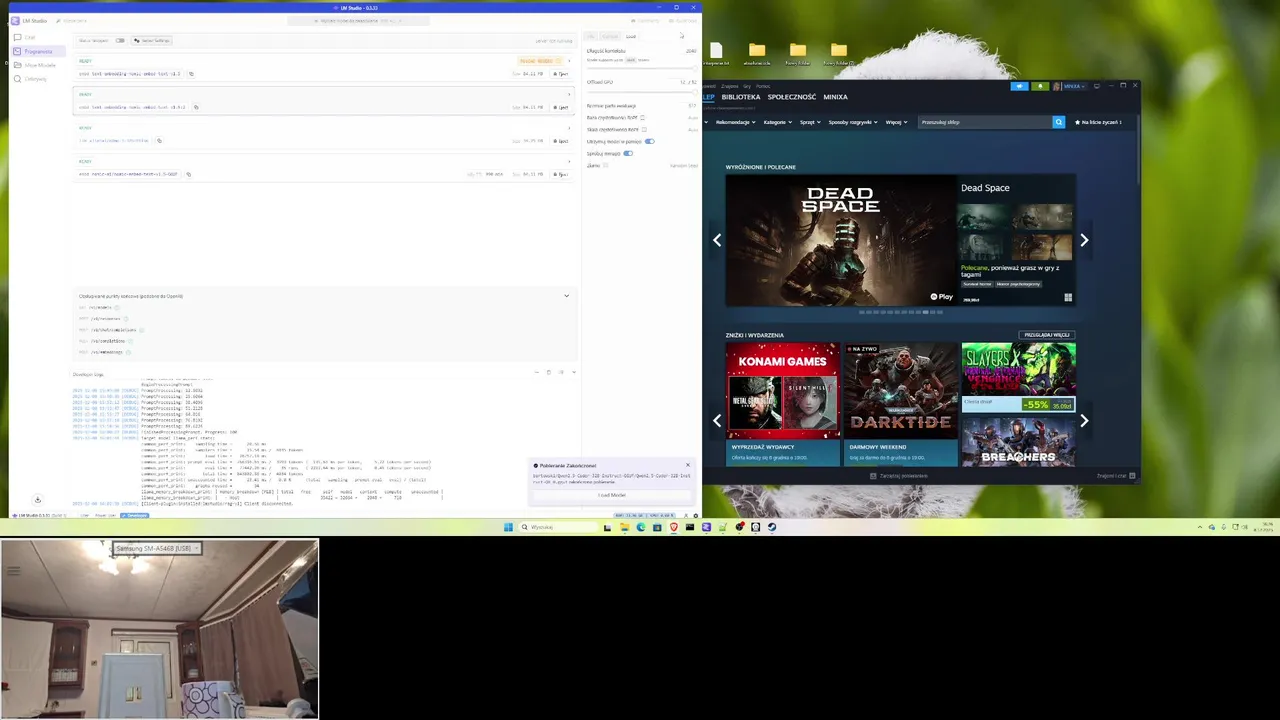Image resolution: width=1280 pixels, height=720 pixels.
Task: Minimize the Developer Logs panel
Action: tap(536, 372)
